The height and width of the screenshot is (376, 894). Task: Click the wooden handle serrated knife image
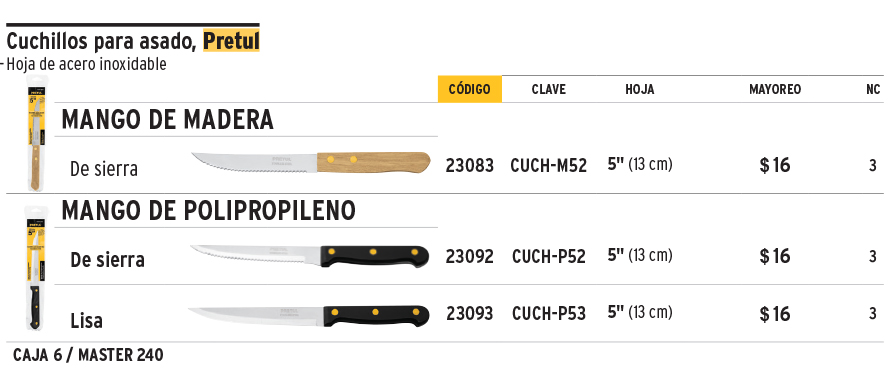pos(311,163)
